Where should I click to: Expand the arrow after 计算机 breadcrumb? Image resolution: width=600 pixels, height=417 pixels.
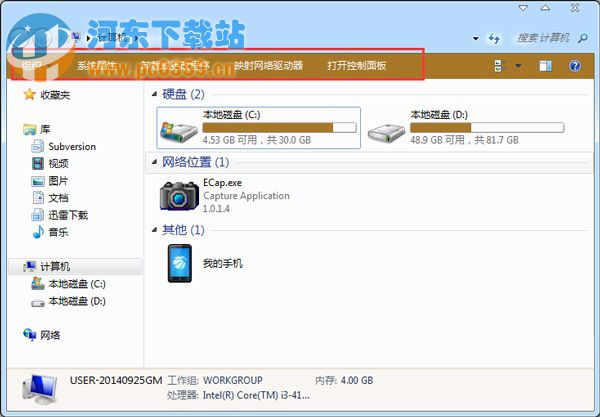136,37
